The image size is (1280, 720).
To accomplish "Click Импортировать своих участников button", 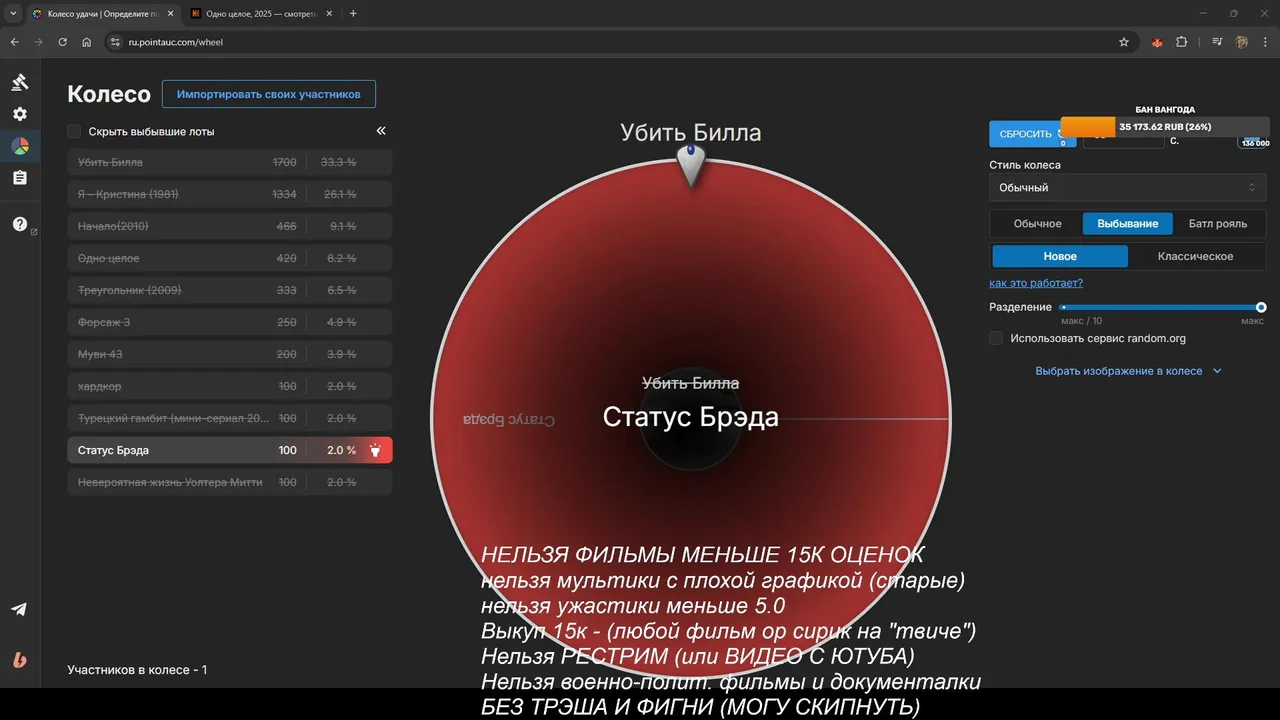I will (269, 94).
